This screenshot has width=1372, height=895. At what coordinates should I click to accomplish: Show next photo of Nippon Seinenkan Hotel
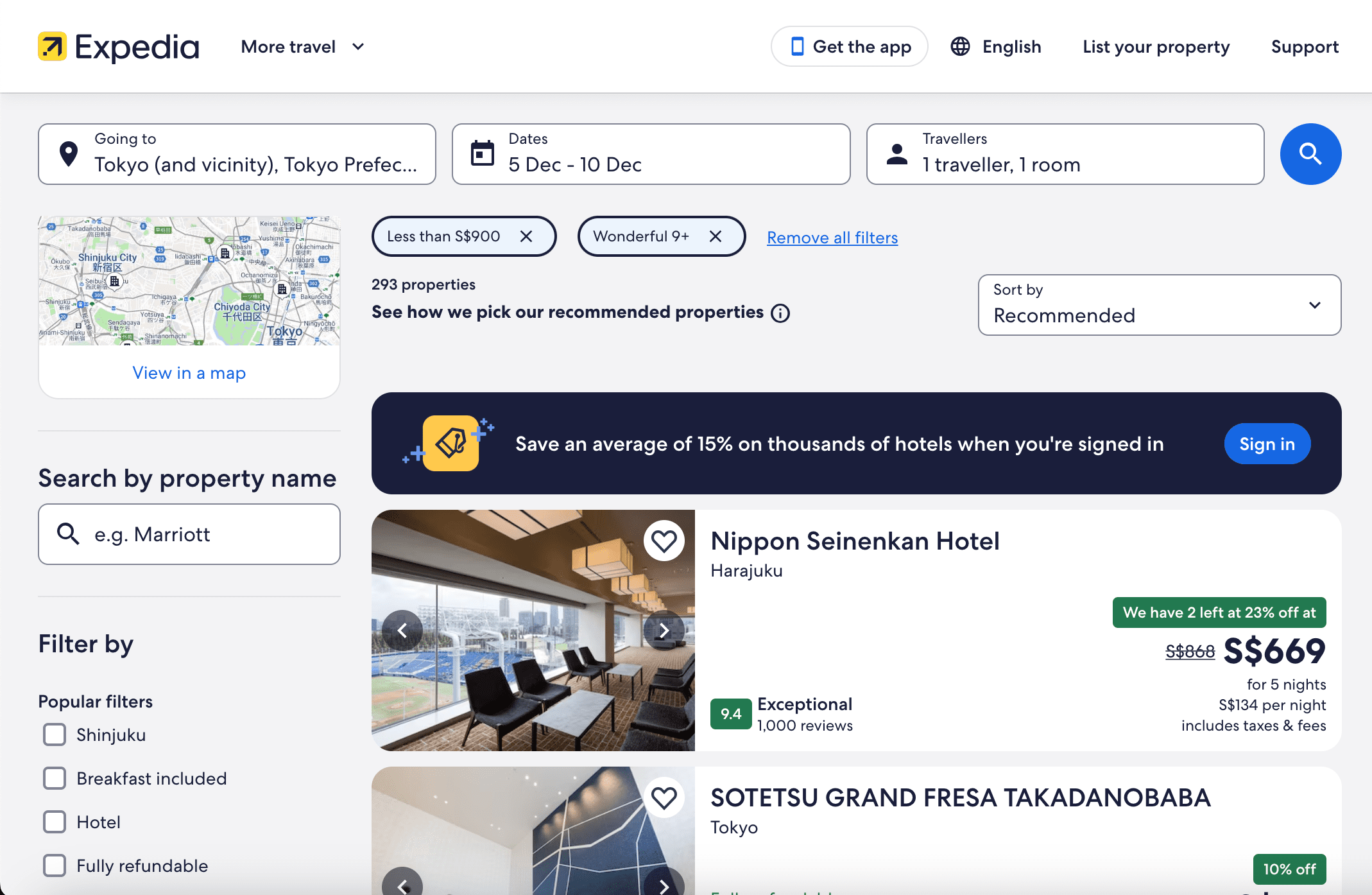pos(664,630)
